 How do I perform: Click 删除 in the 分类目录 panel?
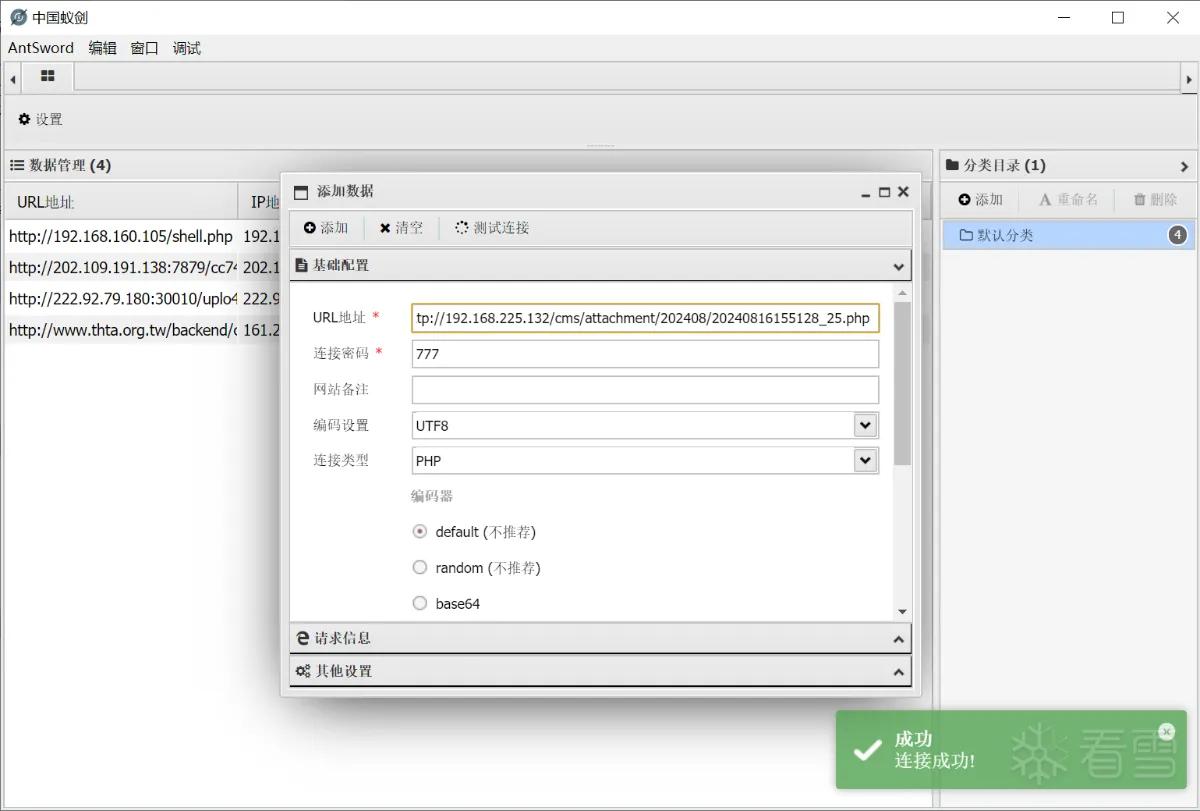coord(1155,200)
